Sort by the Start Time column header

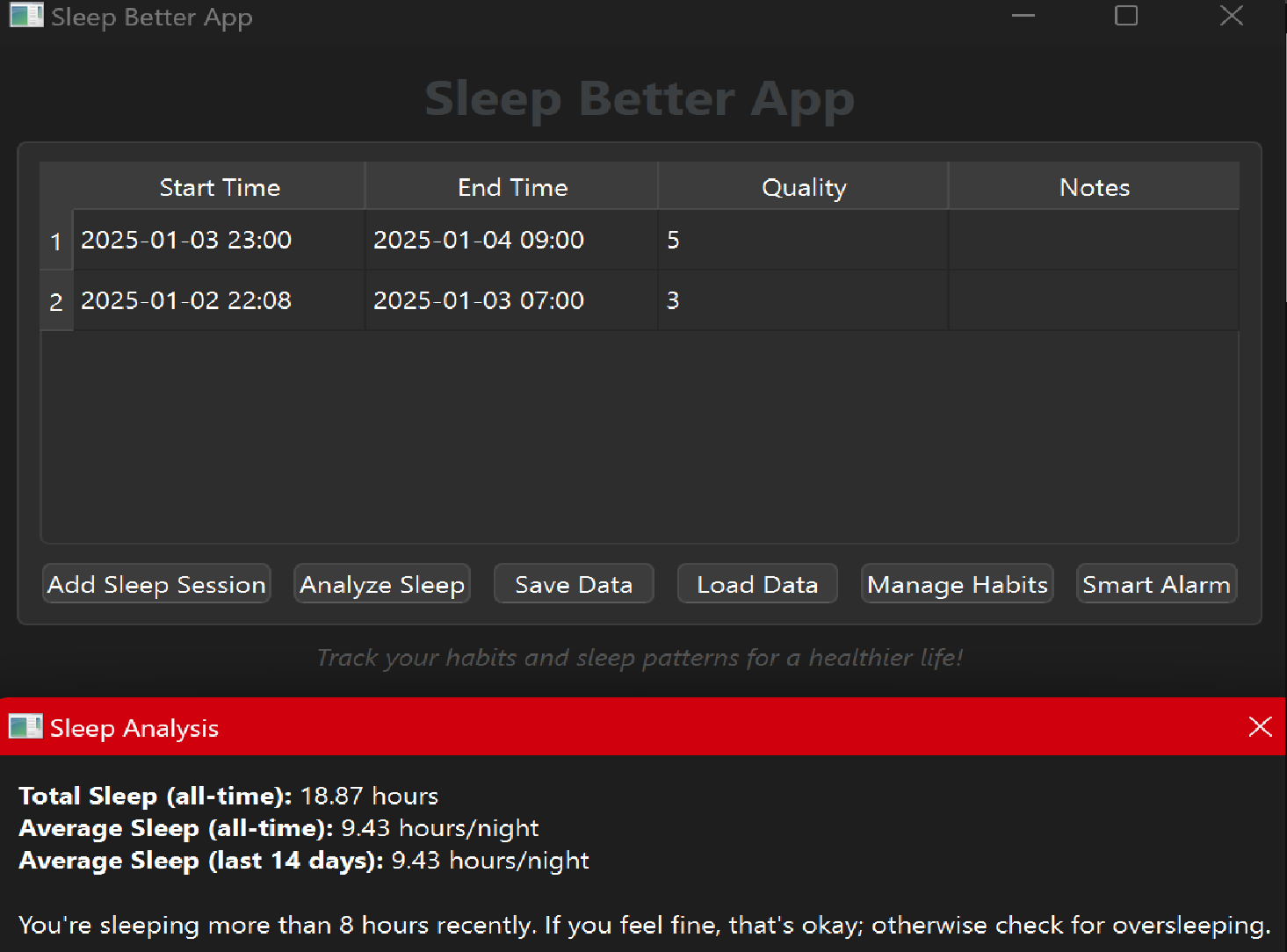(220, 186)
